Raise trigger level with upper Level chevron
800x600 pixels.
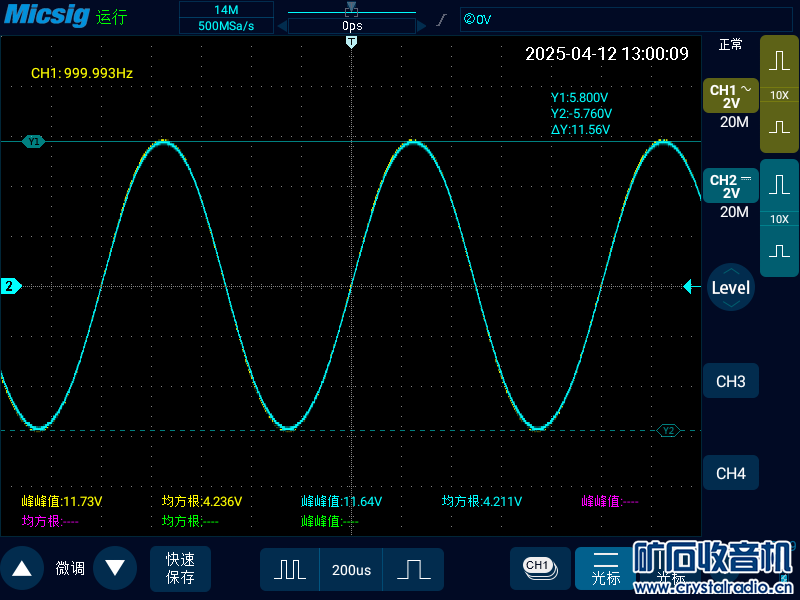coord(731,271)
